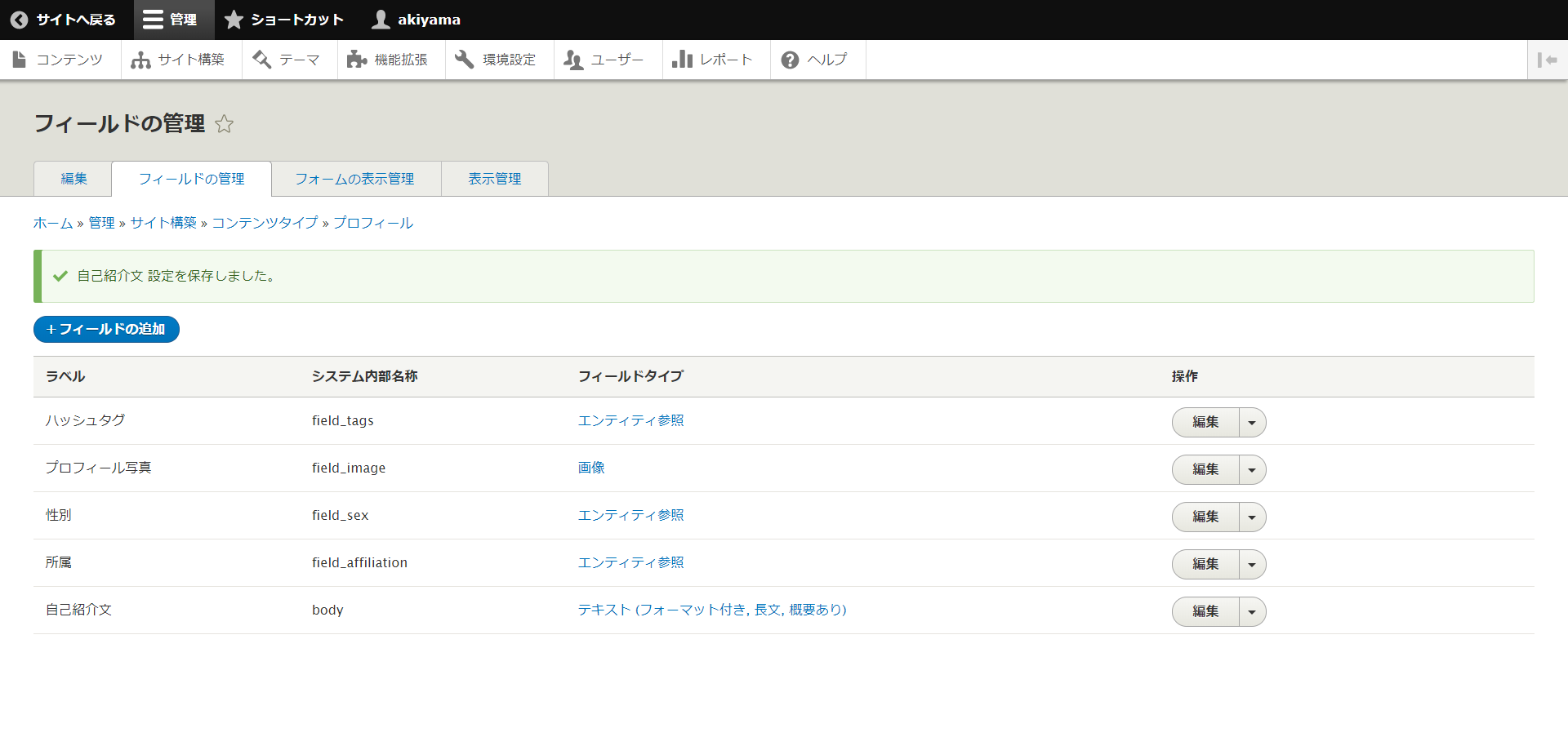Open the テーマ menu

click(x=288, y=60)
